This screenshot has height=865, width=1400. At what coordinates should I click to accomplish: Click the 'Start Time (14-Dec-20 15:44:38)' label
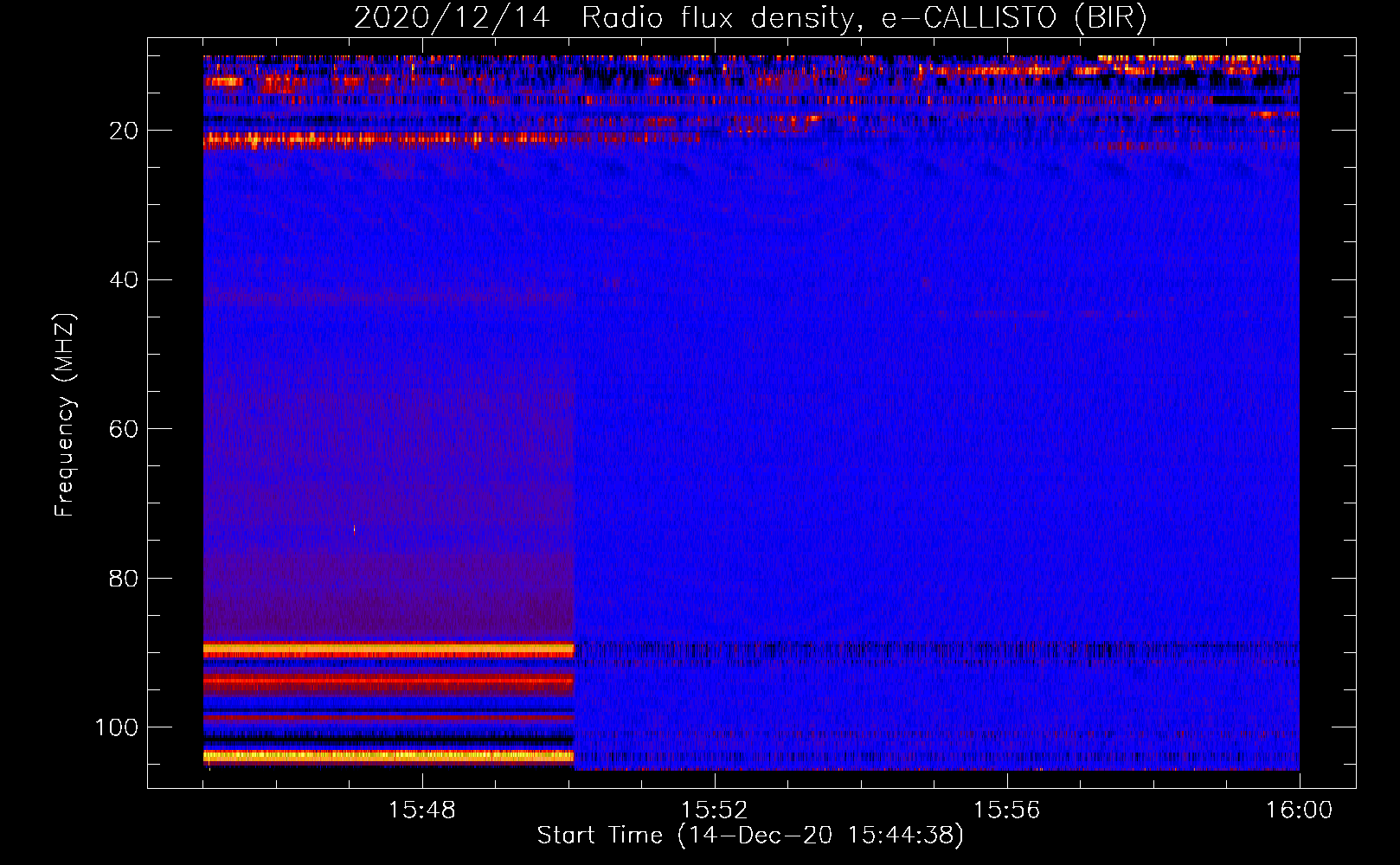click(x=750, y=836)
